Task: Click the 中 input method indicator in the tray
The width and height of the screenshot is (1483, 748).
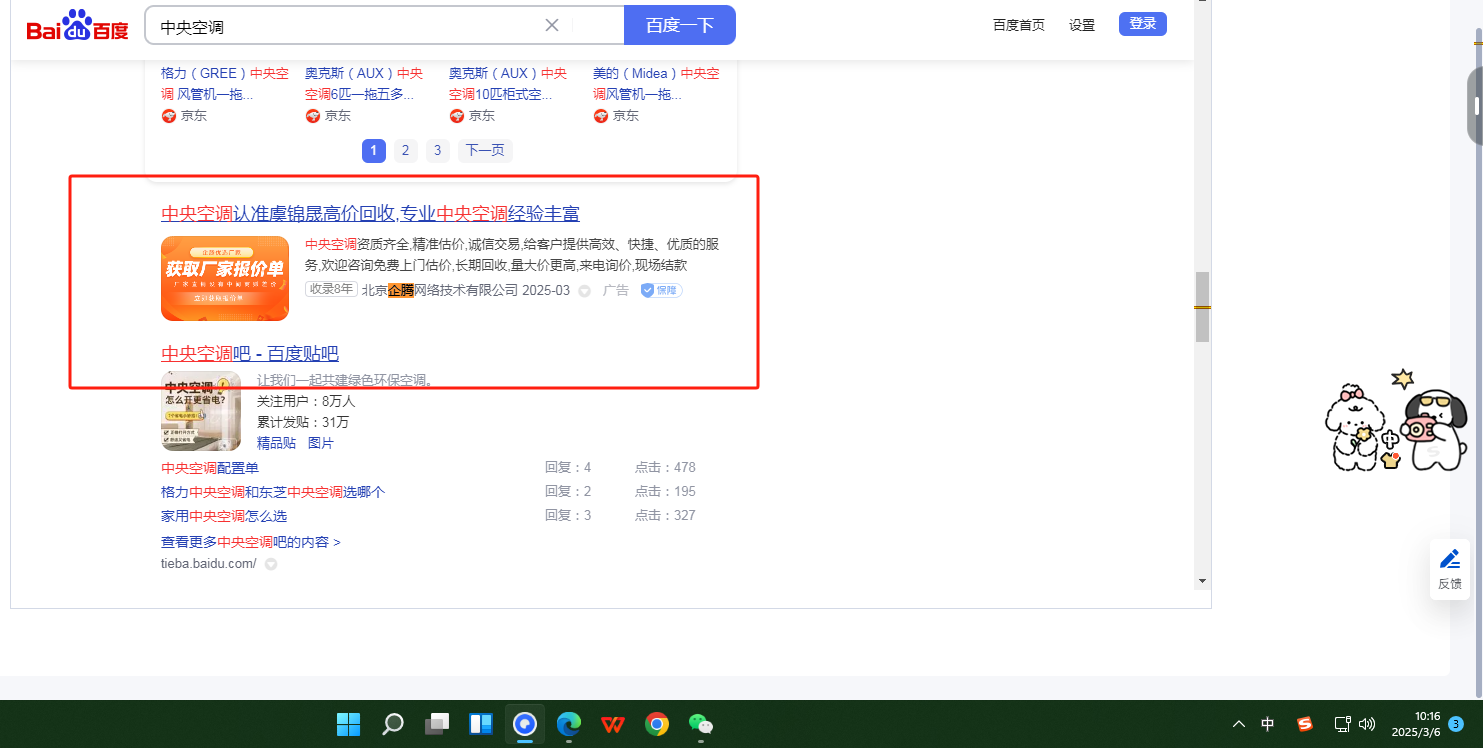Action: coord(1268,724)
